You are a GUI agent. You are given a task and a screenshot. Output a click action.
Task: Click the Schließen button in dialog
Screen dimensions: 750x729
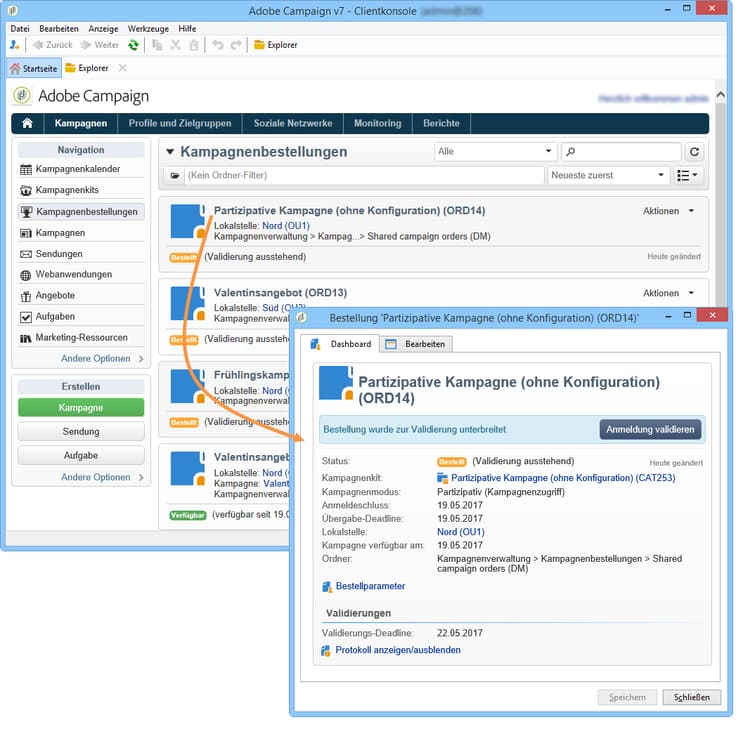click(x=691, y=697)
